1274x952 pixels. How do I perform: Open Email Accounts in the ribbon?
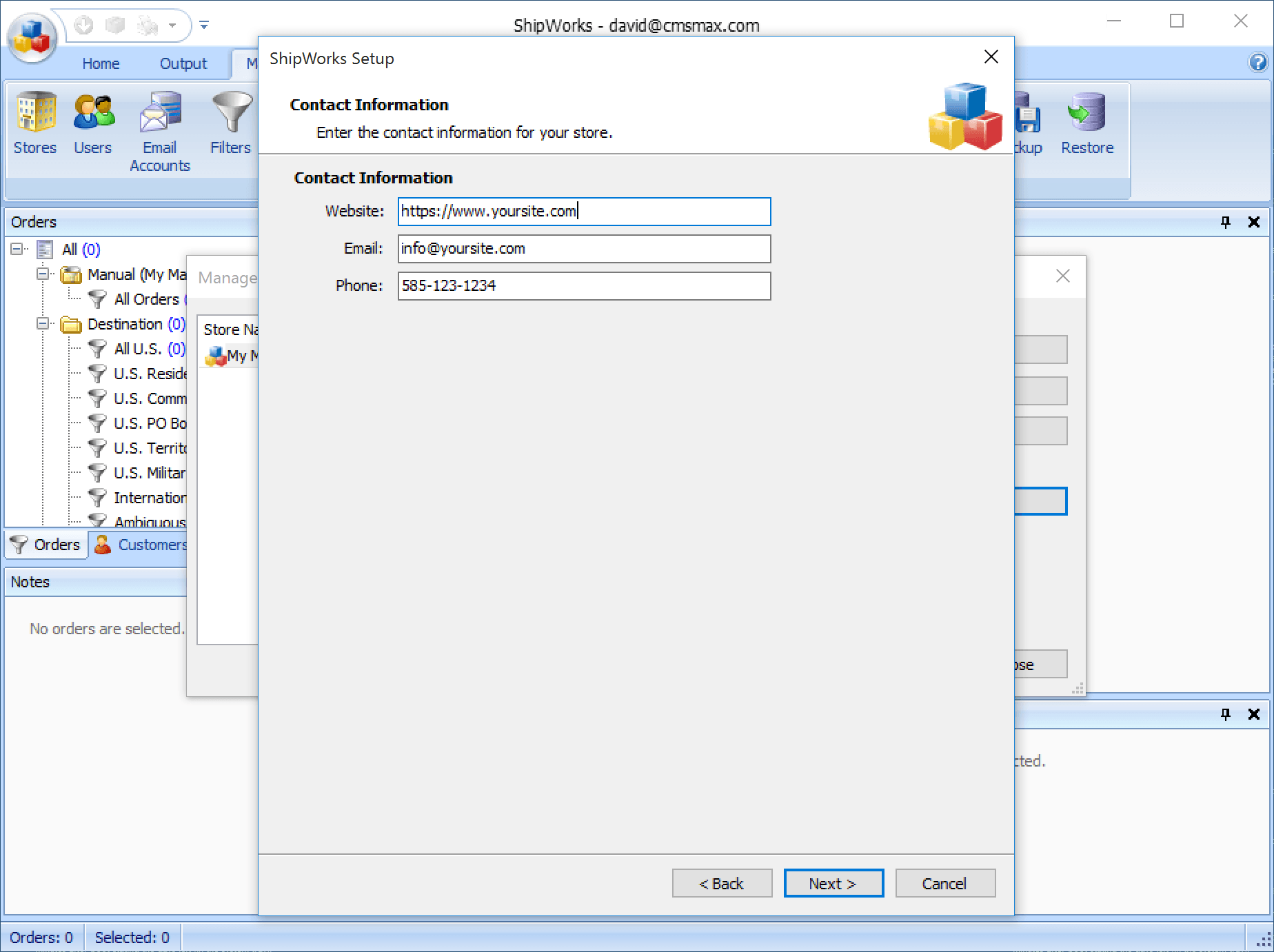pos(160,132)
